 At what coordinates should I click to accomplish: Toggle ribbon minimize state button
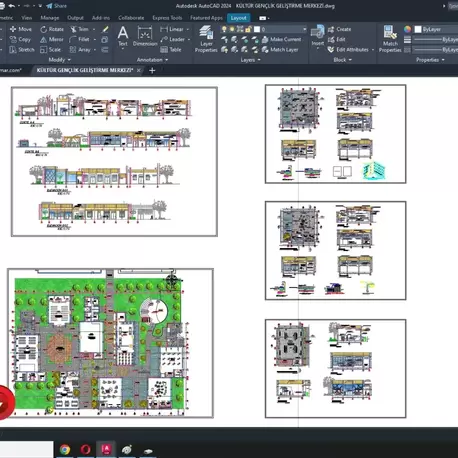coord(264,18)
